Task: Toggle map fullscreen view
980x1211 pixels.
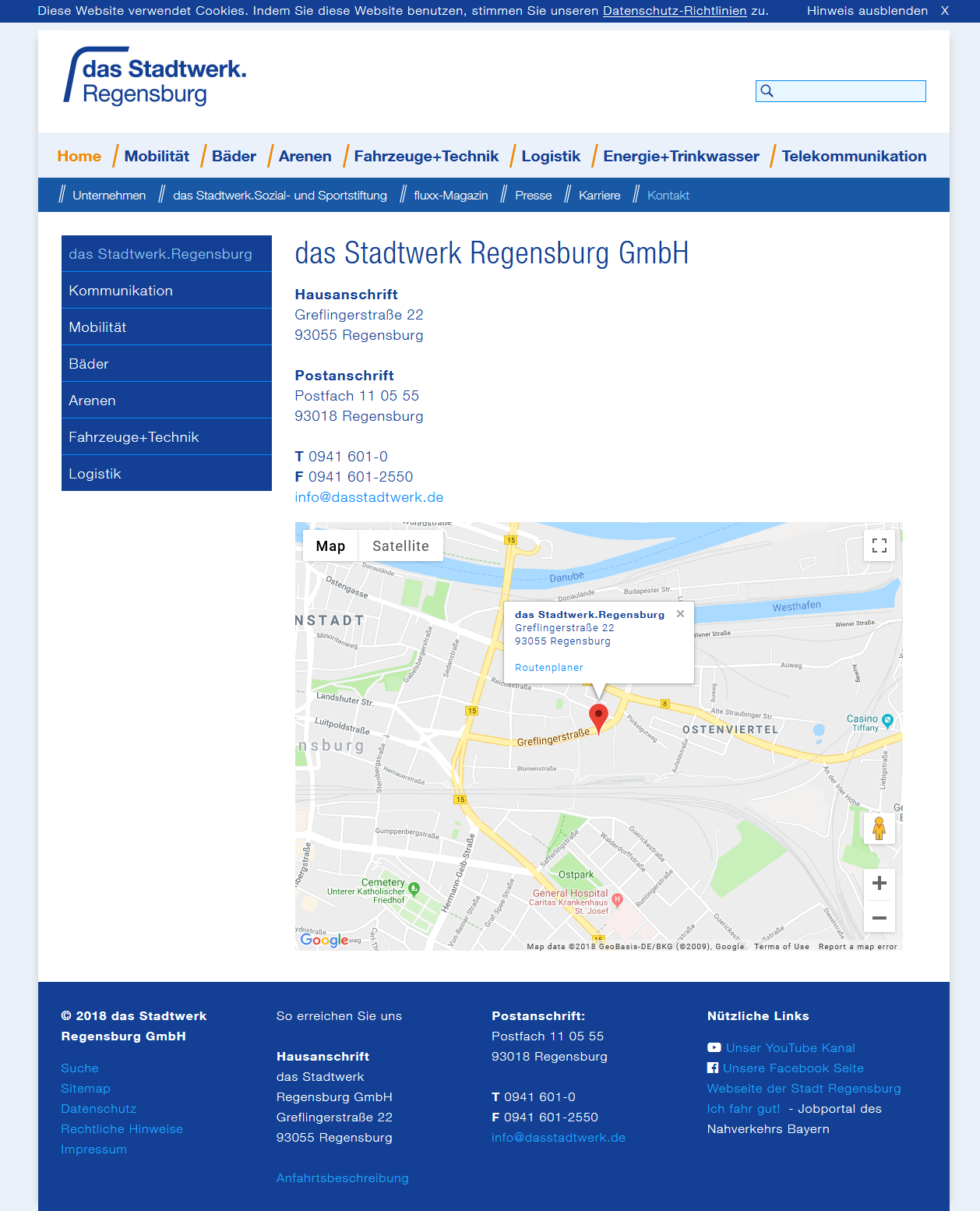Action: (880, 545)
